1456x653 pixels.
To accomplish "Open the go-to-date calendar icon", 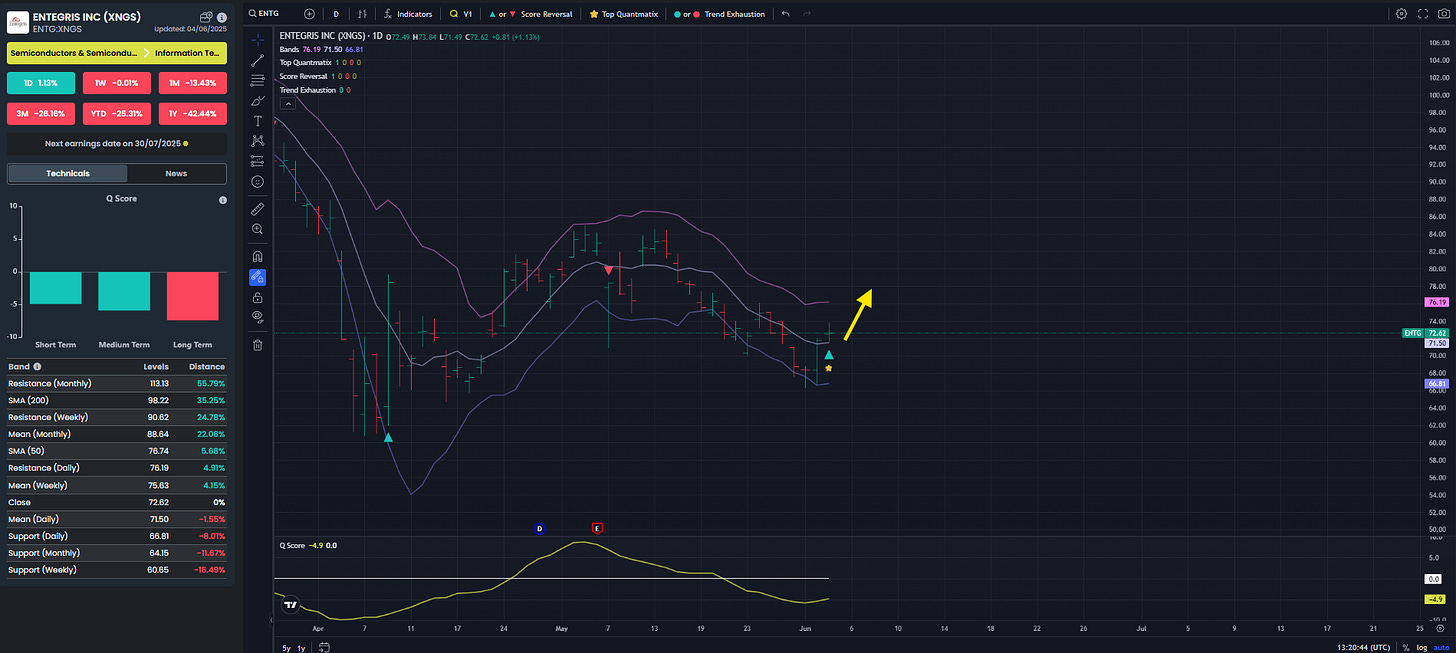I will click(x=324, y=648).
